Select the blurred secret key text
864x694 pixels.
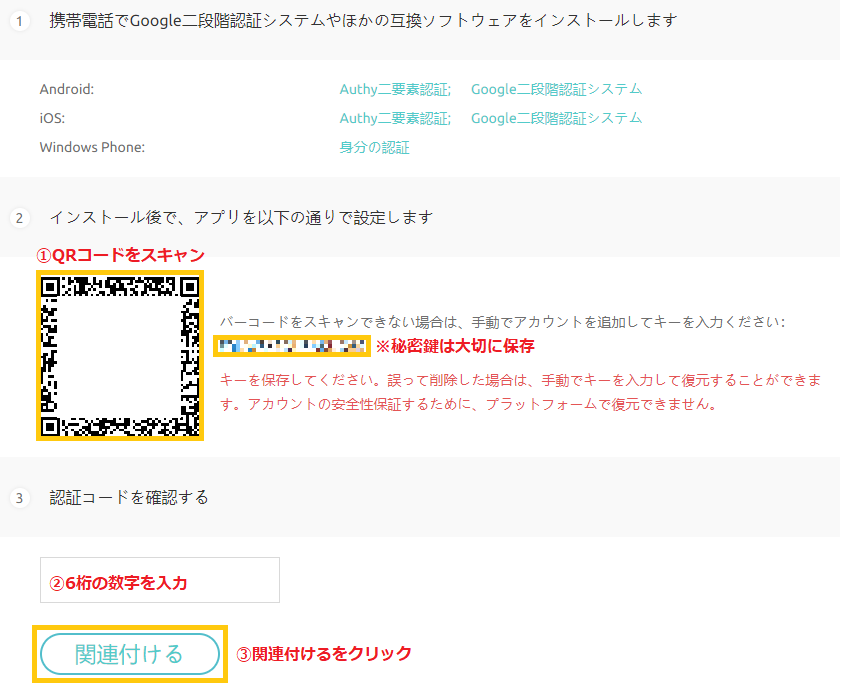291,346
